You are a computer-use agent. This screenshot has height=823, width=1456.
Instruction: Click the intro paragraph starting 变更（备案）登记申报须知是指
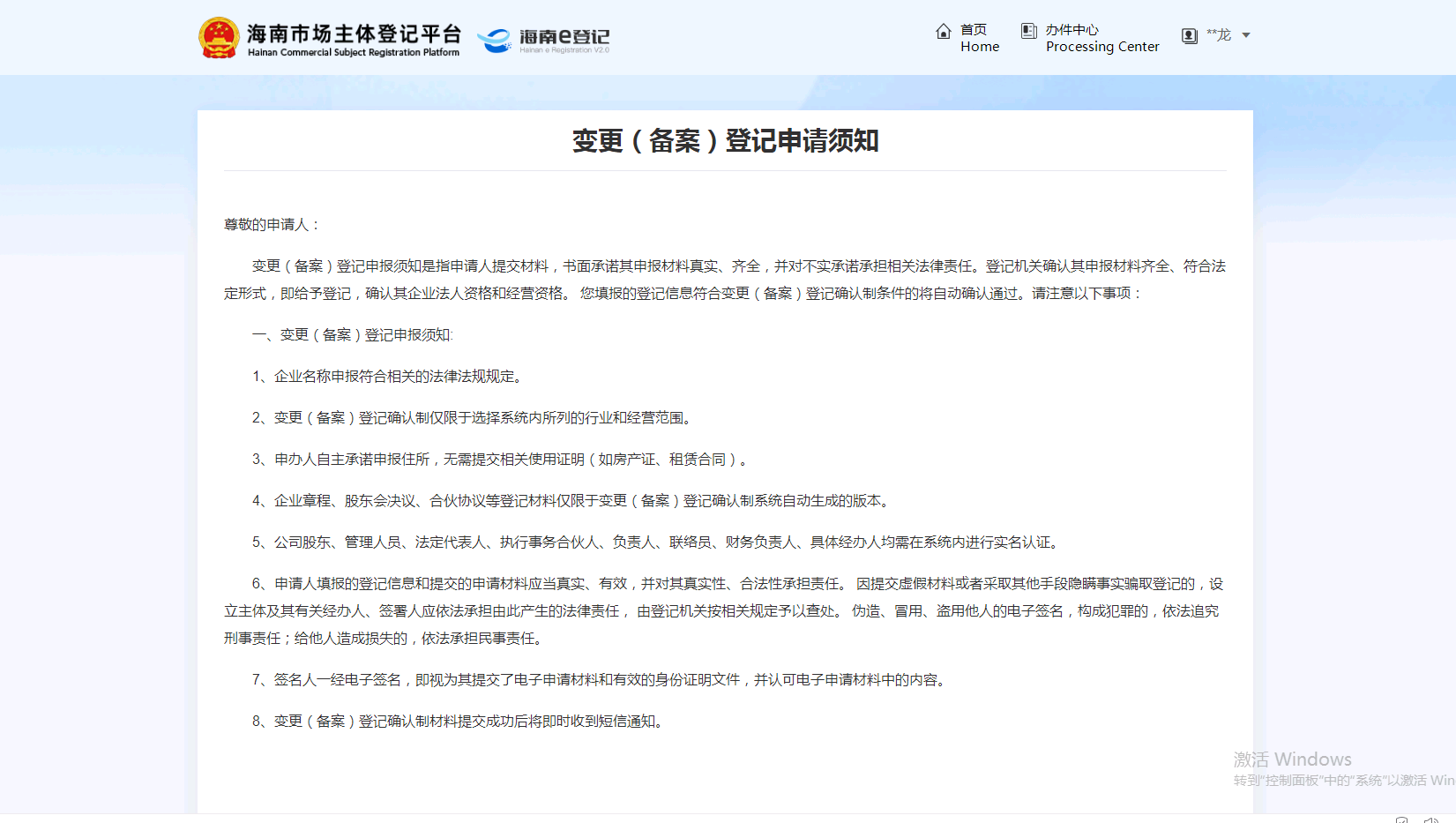point(724,280)
